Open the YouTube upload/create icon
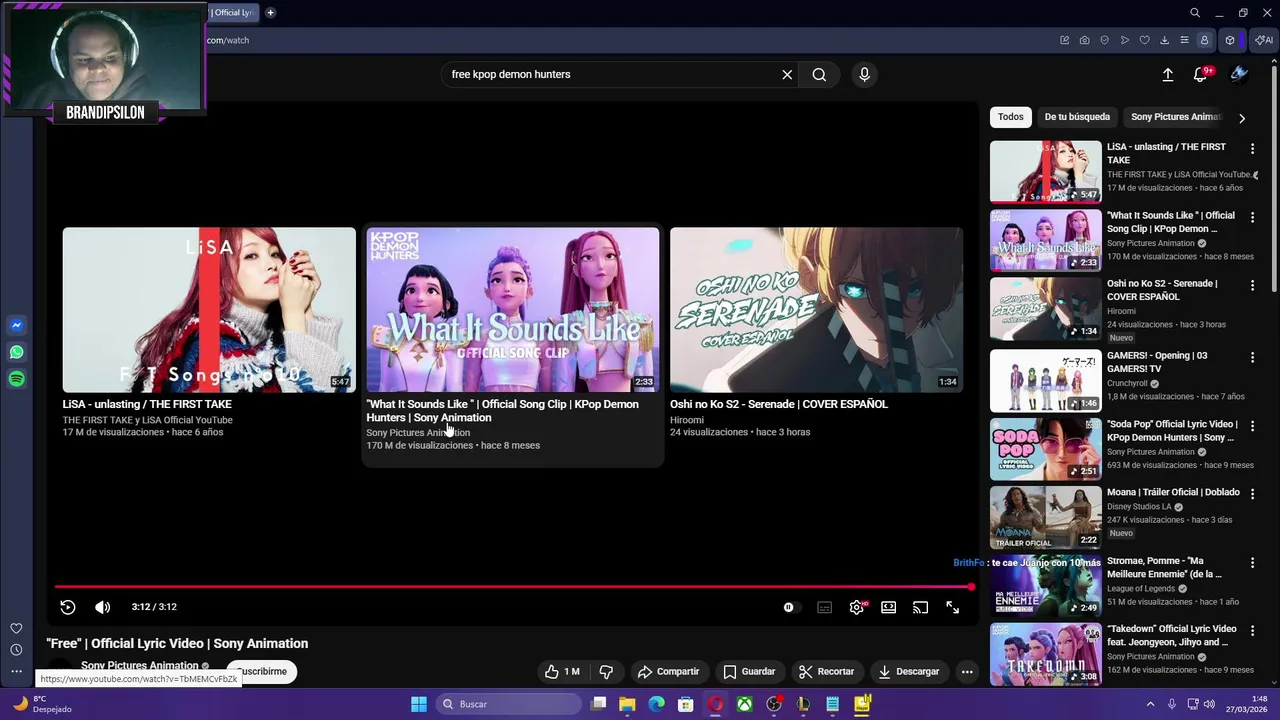 coord(1167,74)
